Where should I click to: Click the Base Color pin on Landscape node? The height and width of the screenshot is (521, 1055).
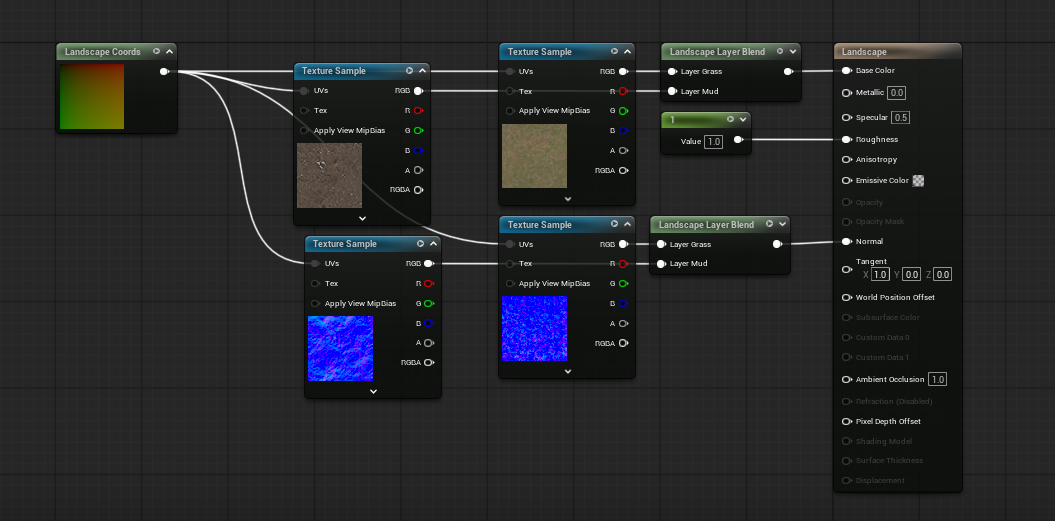point(846,71)
